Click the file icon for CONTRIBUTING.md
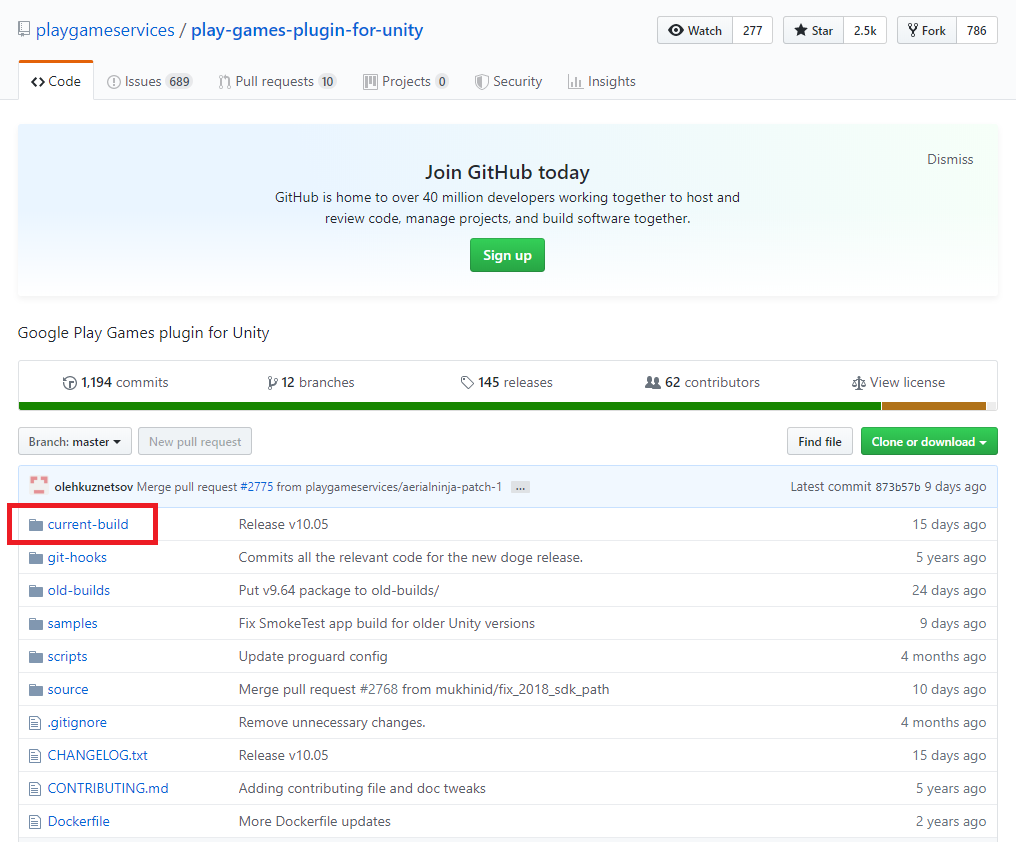 point(35,789)
